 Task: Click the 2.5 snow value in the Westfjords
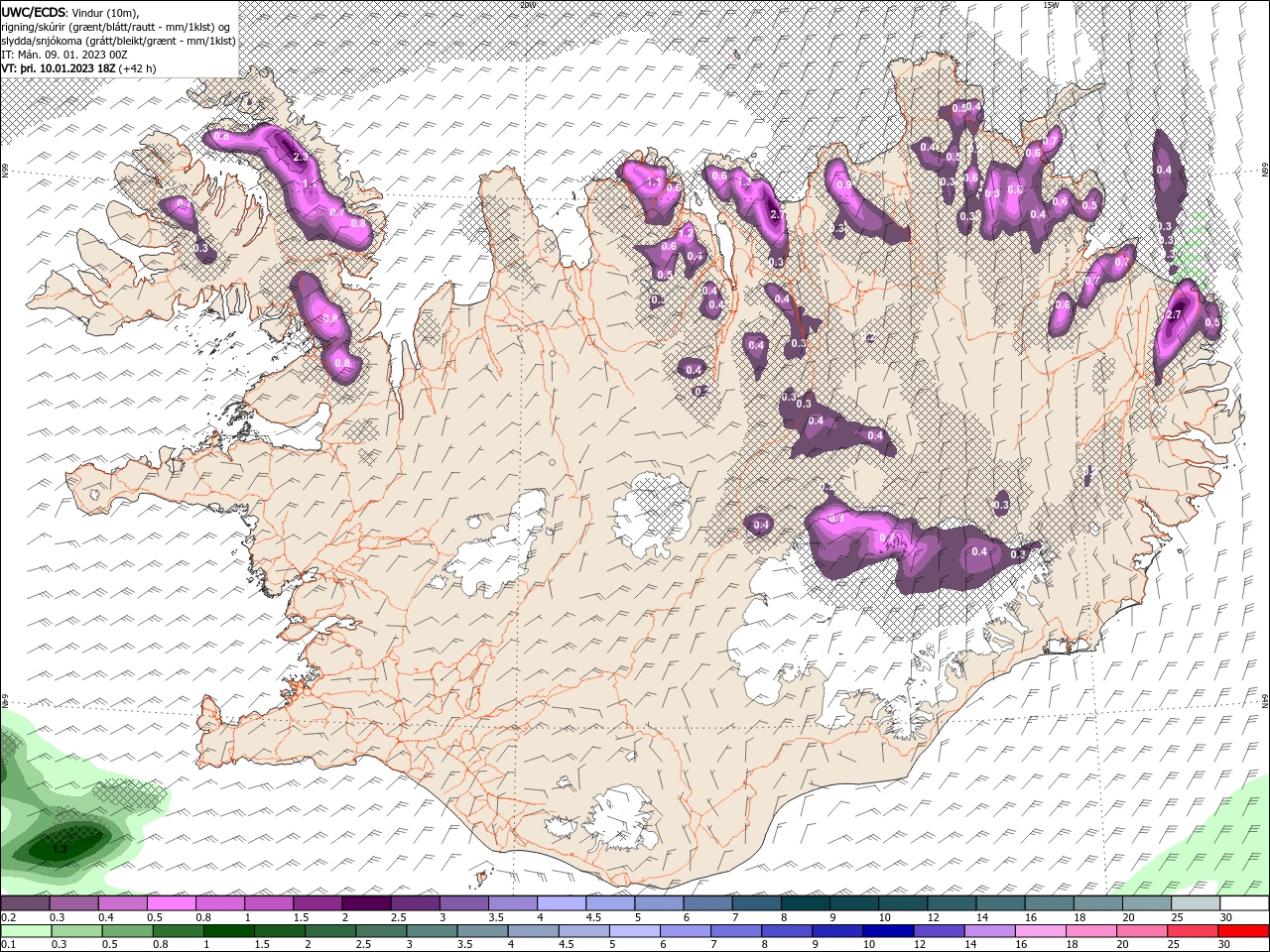click(301, 158)
